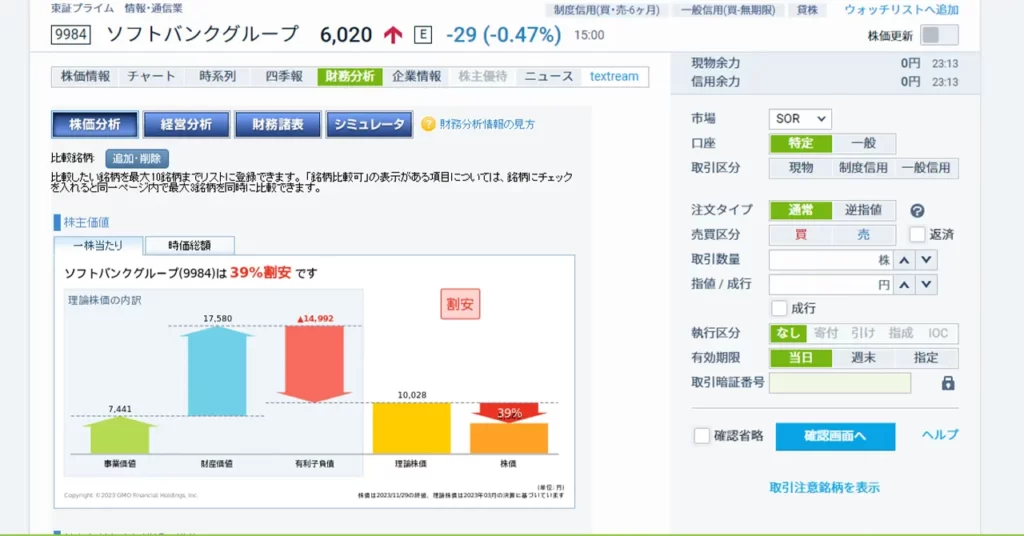Select 一般 account type
This screenshot has height=536, width=1024.
point(863,143)
